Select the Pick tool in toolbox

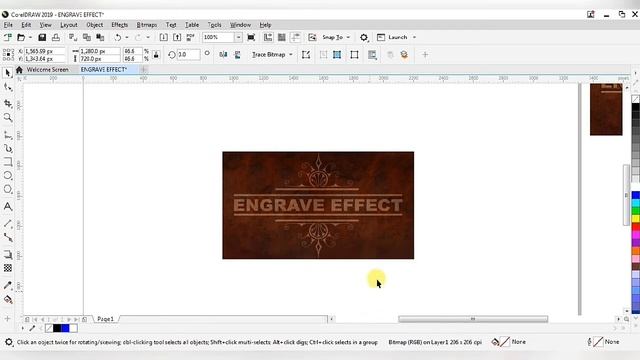click(x=8, y=73)
